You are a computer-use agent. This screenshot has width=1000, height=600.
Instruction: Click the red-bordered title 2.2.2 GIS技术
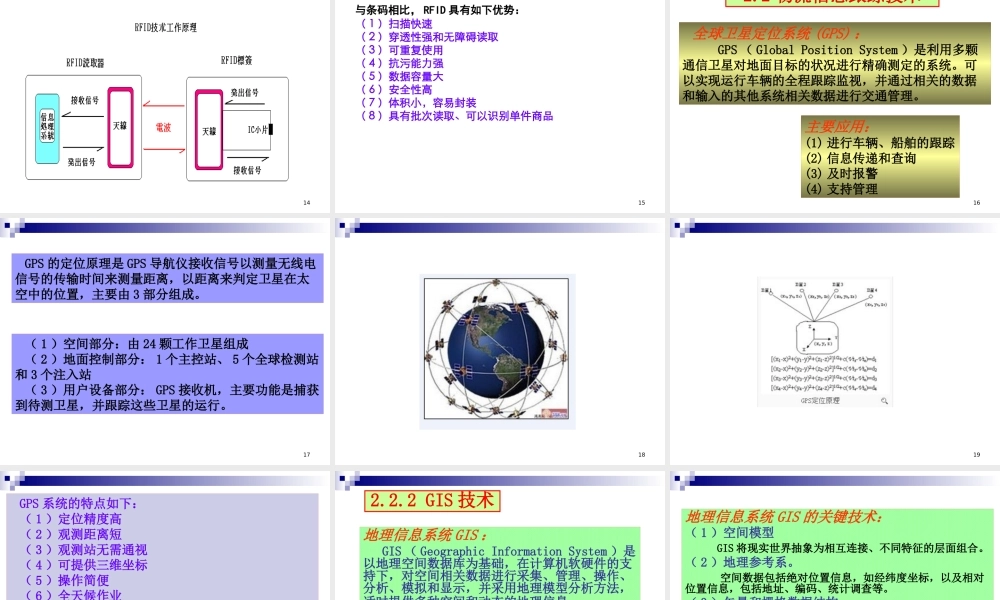432,501
